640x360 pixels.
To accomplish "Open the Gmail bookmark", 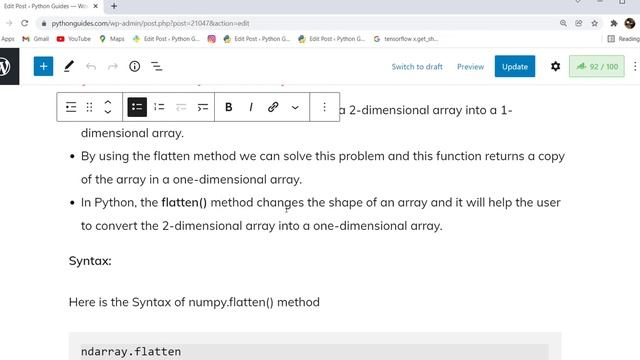I will point(36,39).
